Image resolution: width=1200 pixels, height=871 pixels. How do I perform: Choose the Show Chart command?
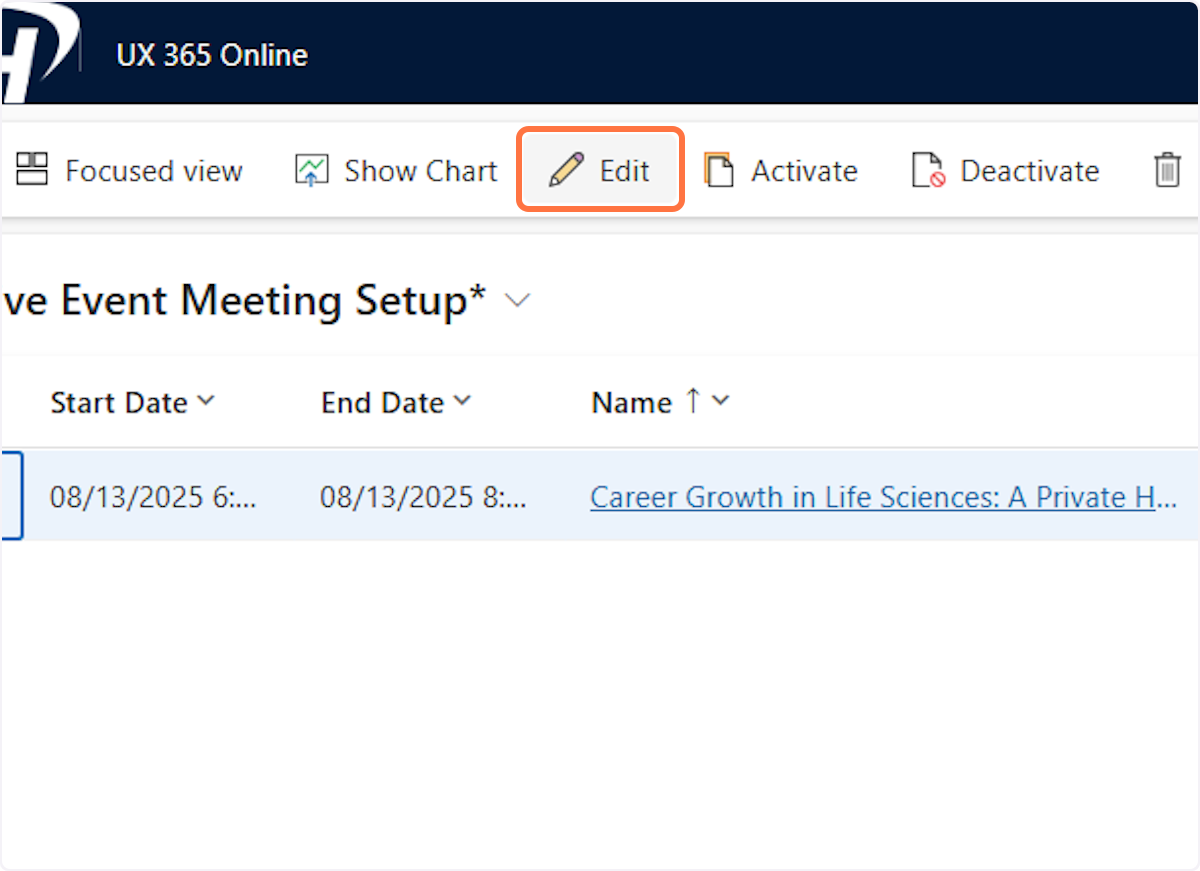coord(420,171)
